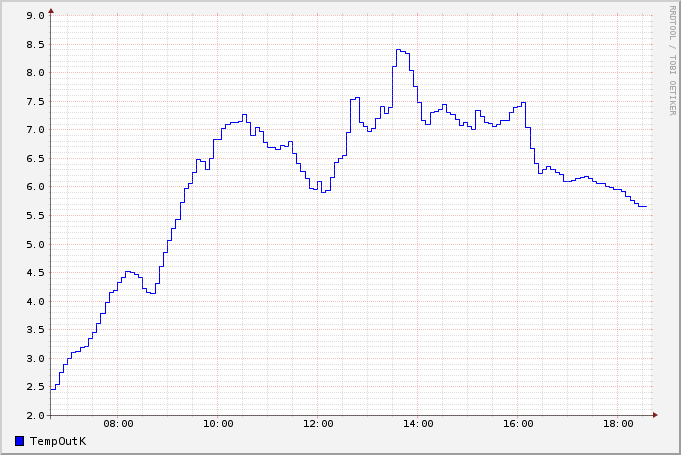
Task: Select the 10:00 time axis label
Action: (218, 425)
